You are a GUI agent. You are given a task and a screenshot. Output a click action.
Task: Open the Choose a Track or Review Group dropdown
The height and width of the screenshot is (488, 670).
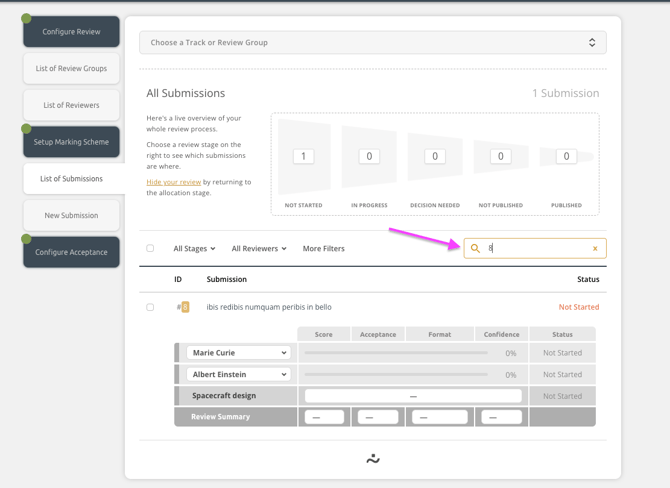pyautogui.click(x=372, y=43)
